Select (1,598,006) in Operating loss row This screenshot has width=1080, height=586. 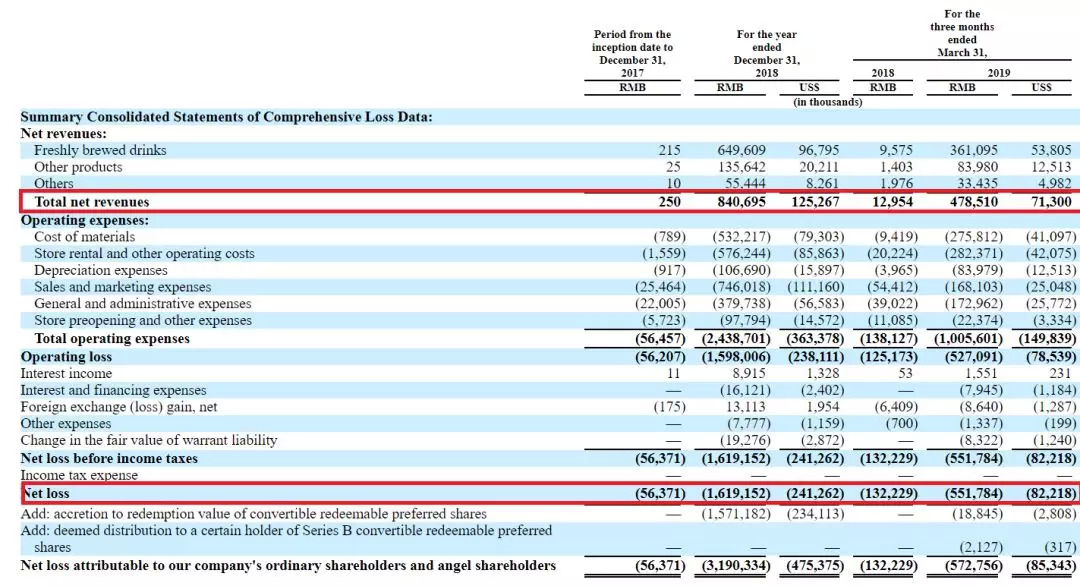736,357
